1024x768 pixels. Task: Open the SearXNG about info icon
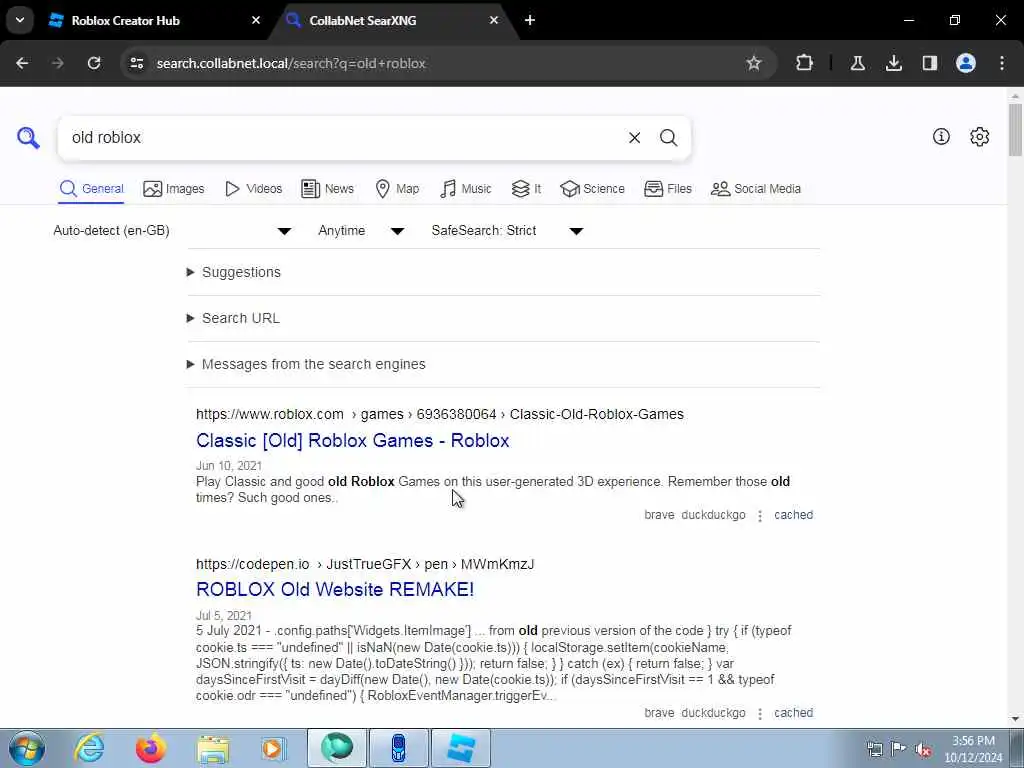pyautogui.click(x=941, y=136)
